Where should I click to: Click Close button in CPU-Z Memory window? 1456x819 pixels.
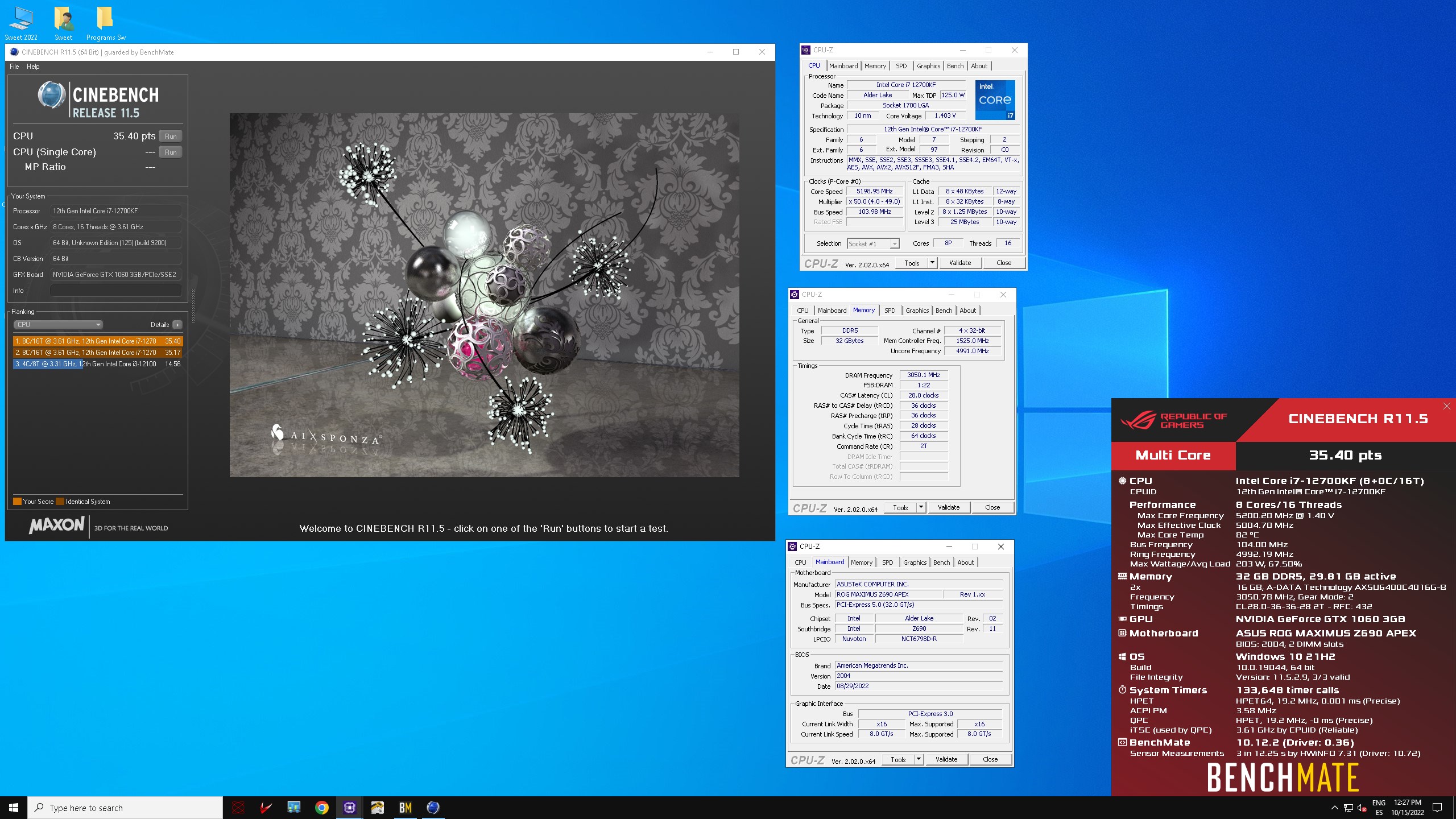tap(992, 507)
